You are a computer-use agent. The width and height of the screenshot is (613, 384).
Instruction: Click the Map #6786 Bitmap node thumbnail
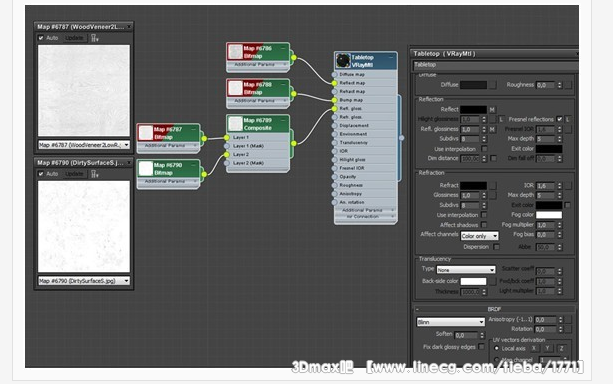pyautogui.click(x=235, y=52)
